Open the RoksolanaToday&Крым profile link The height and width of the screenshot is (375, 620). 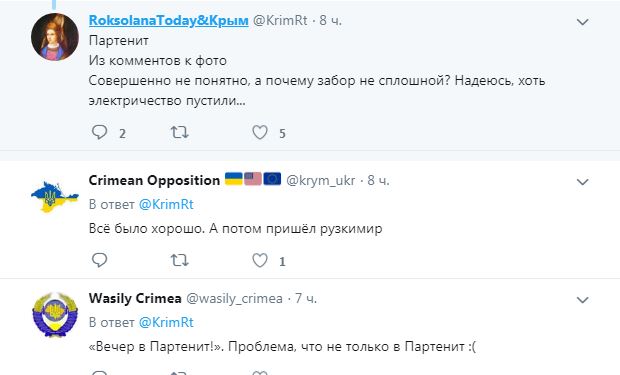point(168,20)
